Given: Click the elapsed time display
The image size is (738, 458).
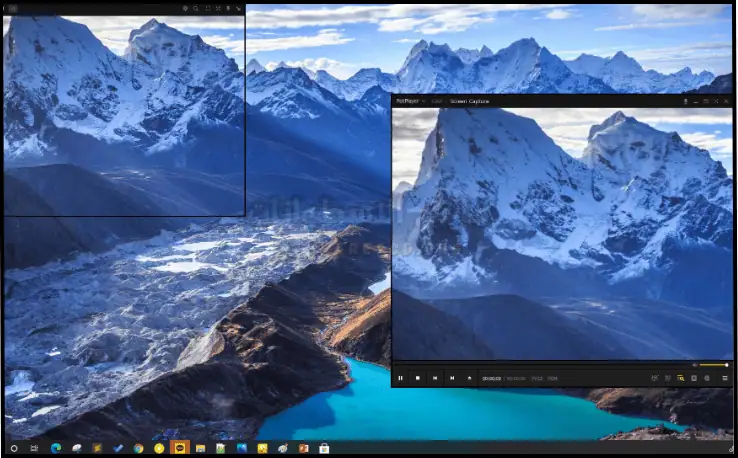Looking at the screenshot, I should [491, 379].
